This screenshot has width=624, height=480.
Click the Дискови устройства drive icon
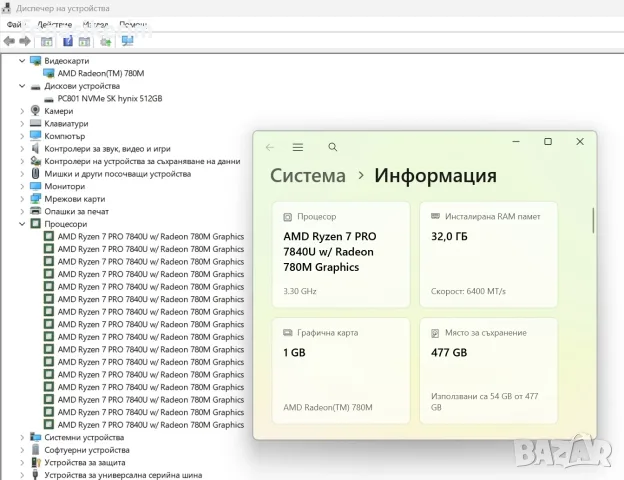35,87
